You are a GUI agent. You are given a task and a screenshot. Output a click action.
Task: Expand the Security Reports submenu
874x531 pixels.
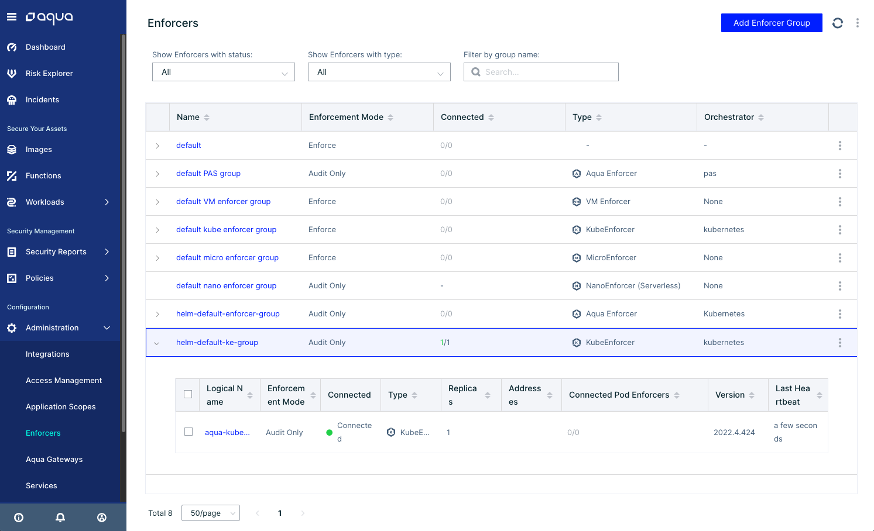point(106,252)
